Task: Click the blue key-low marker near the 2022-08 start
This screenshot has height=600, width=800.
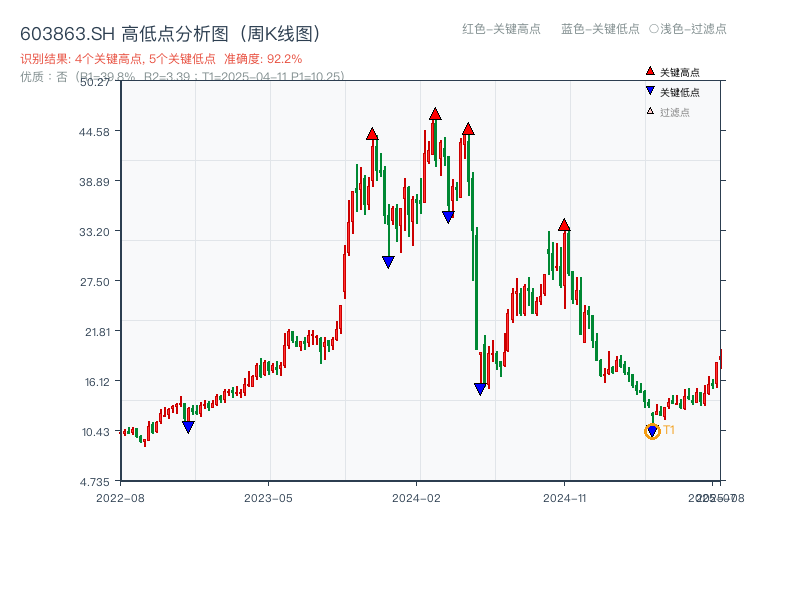Action: 188,426
